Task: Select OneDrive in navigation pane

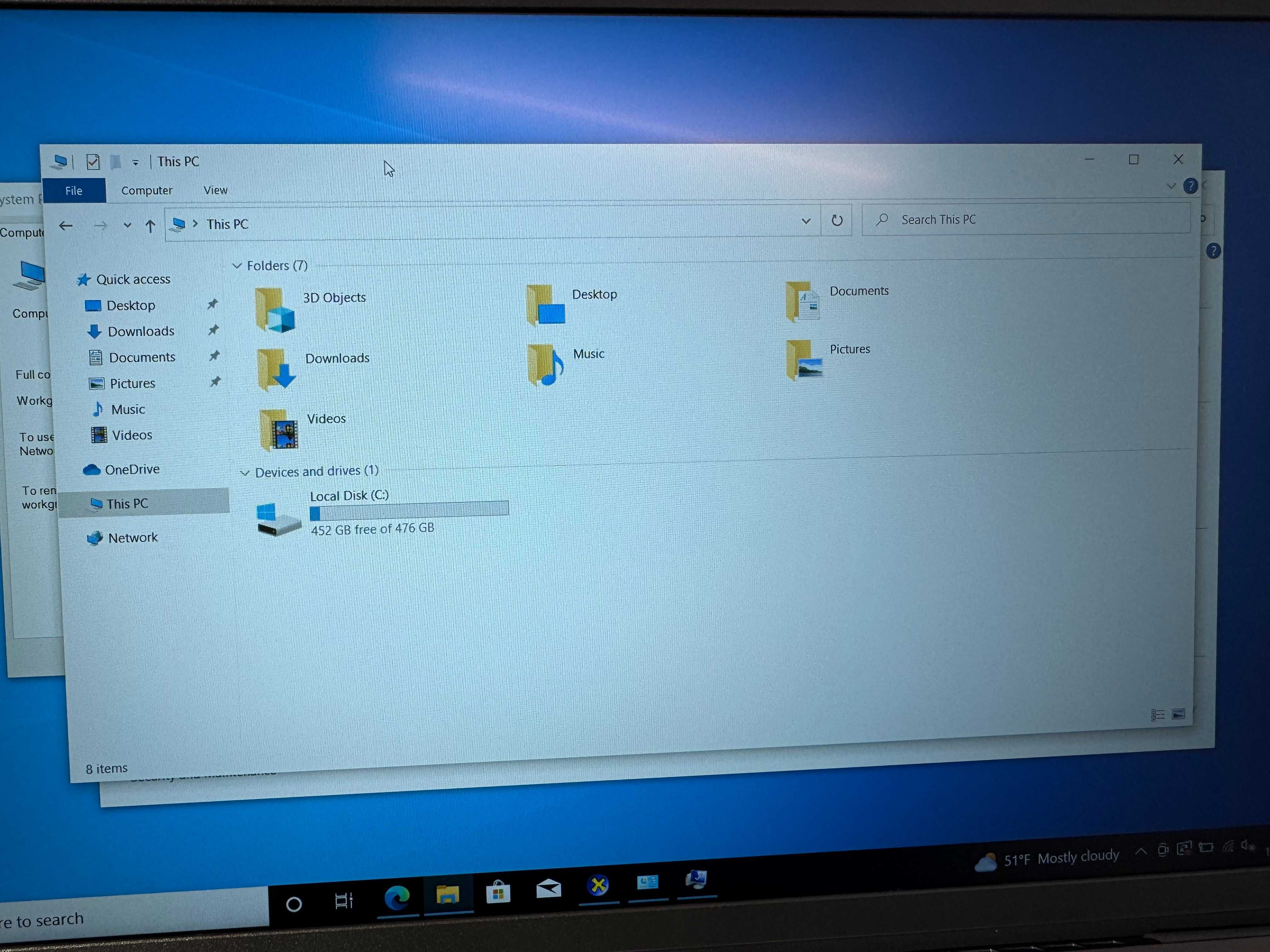Action: tap(132, 469)
